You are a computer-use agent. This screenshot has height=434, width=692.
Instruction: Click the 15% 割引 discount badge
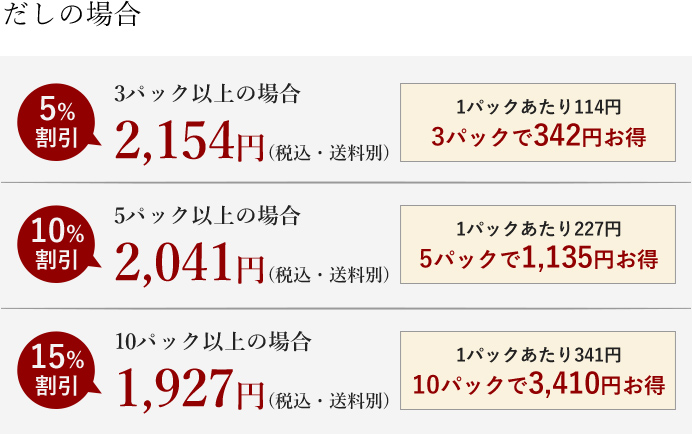(57, 371)
